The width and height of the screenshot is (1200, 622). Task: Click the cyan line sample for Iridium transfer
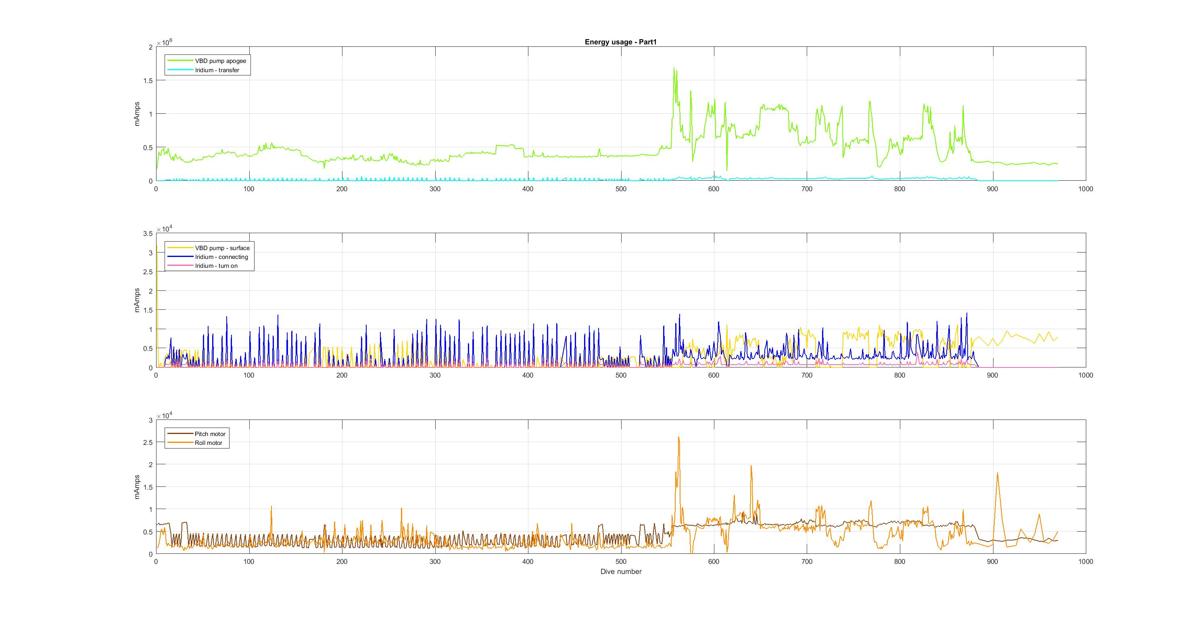pyautogui.click(x=180, y=70)
